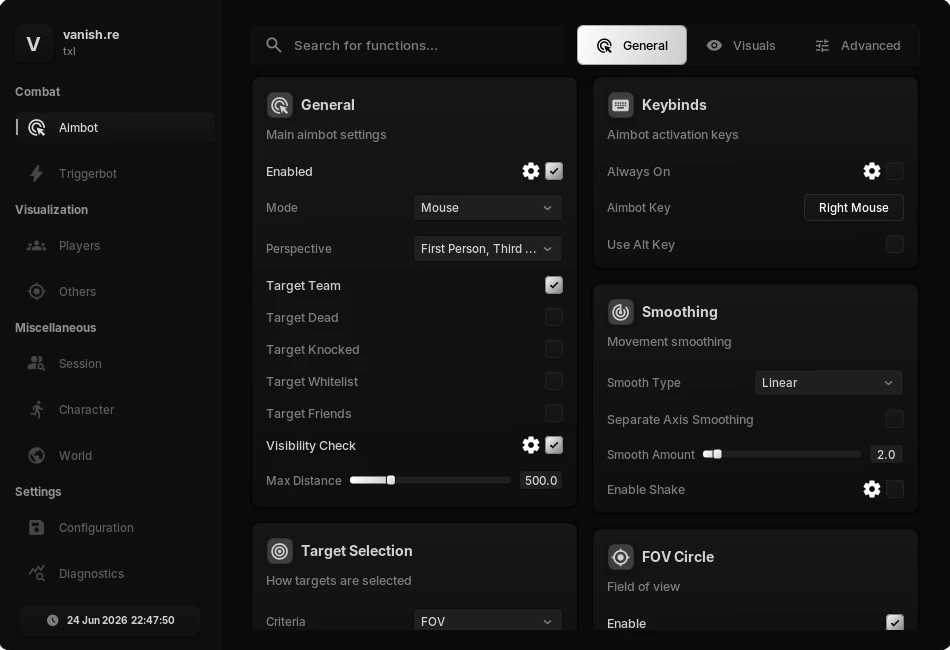
Task: Click the search magnifier icon
Action: point(274,45)
